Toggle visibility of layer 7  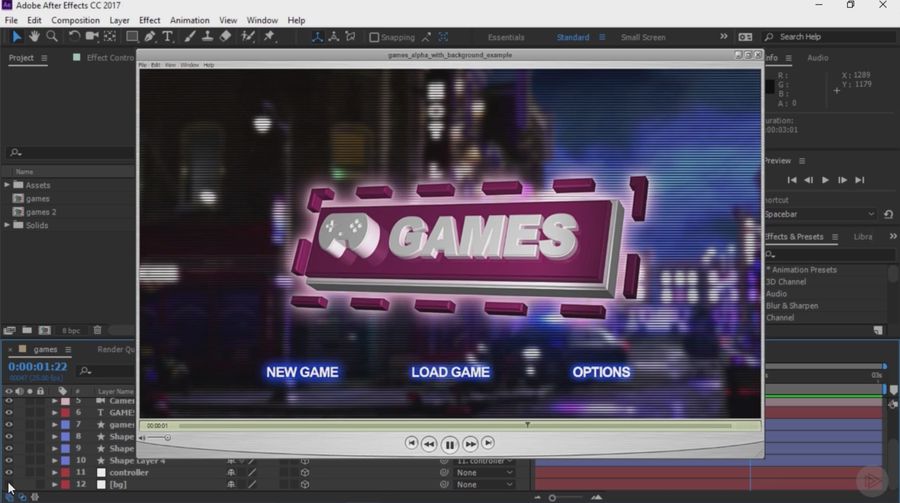(x=9, y=424)
